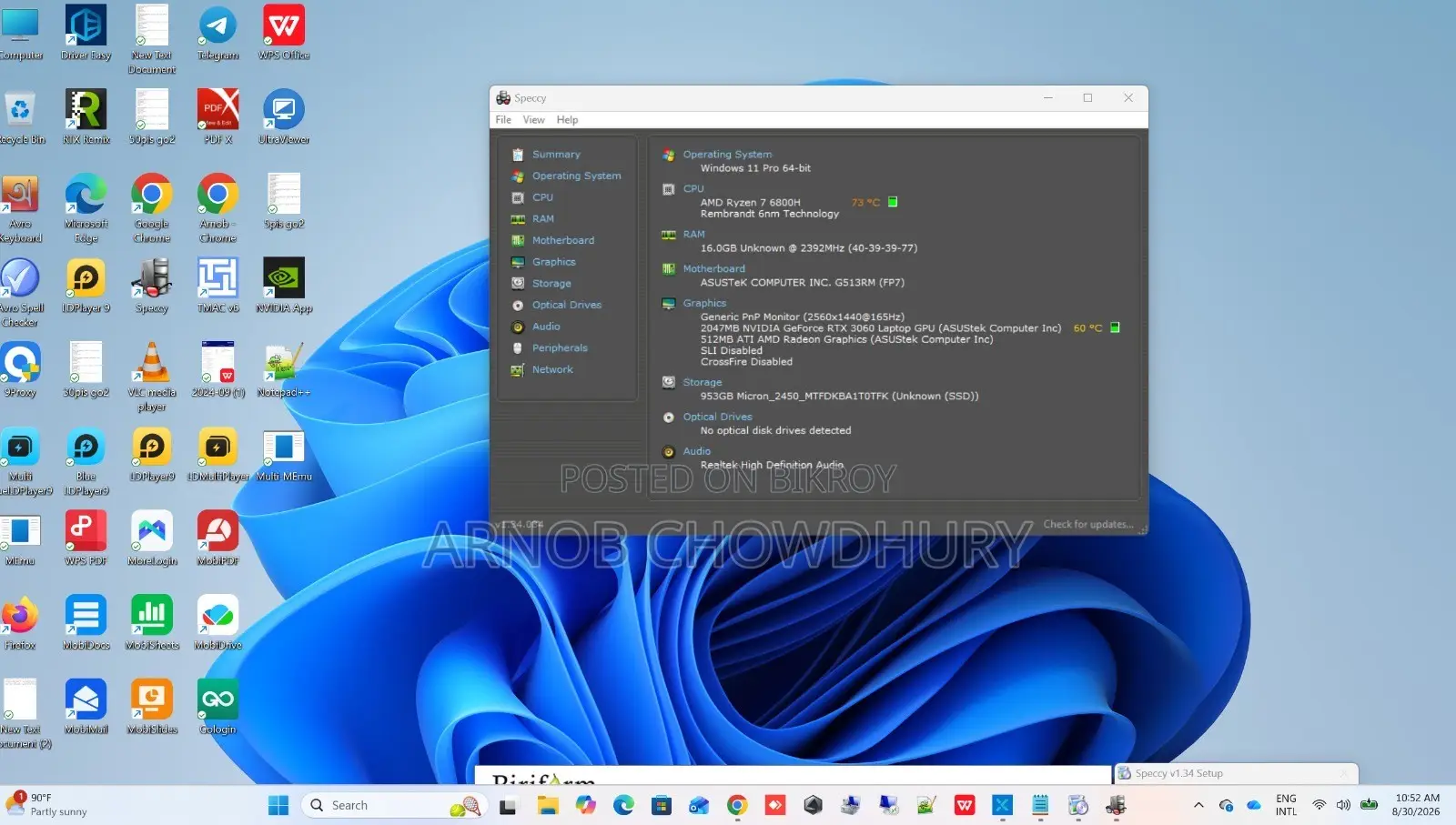Select the Notepad++ desktop shortcut
The image size is (1456, 825).
284,371
